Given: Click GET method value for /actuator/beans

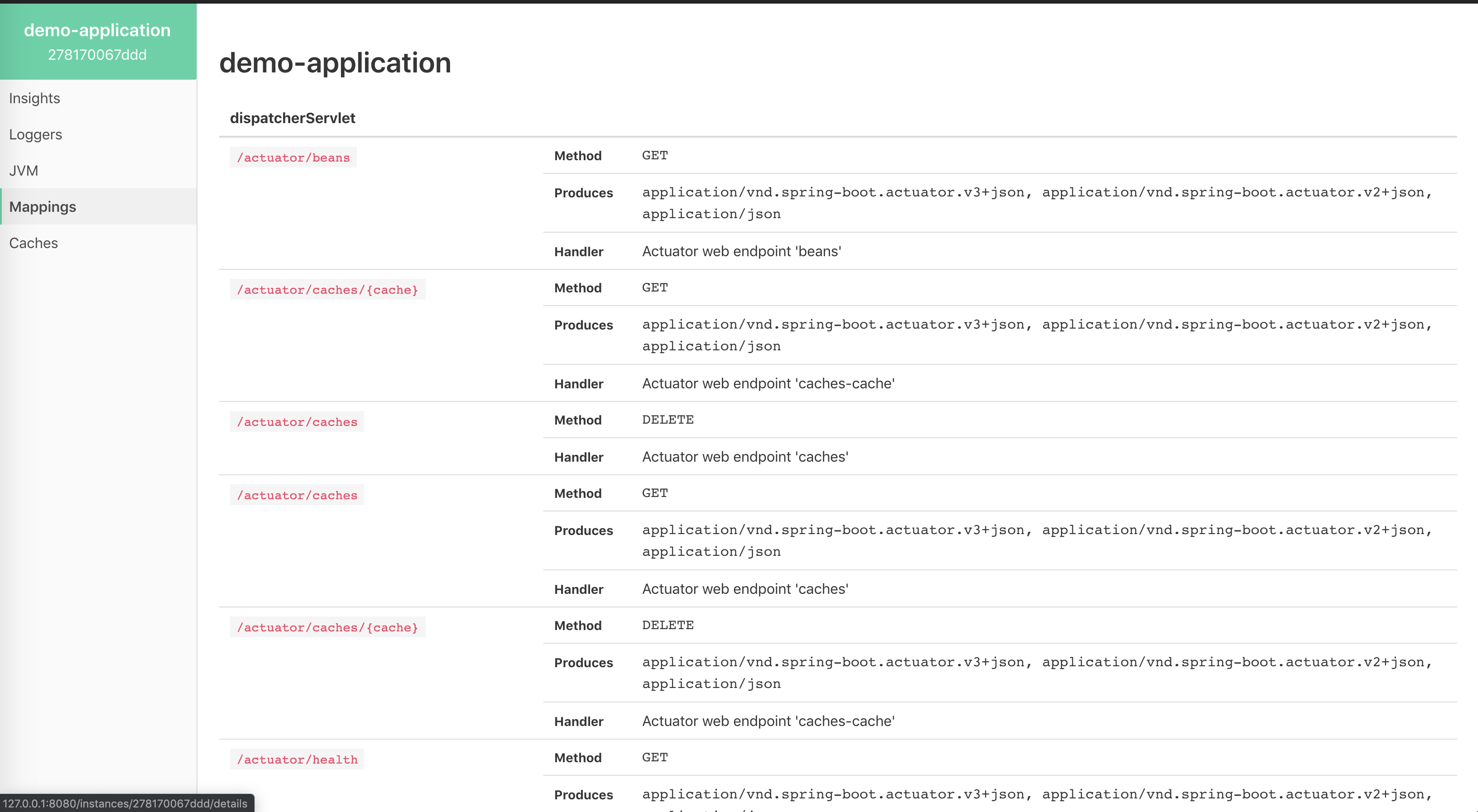Looking at the screenshot, I should pyautogui.click(x=655, y=155).
